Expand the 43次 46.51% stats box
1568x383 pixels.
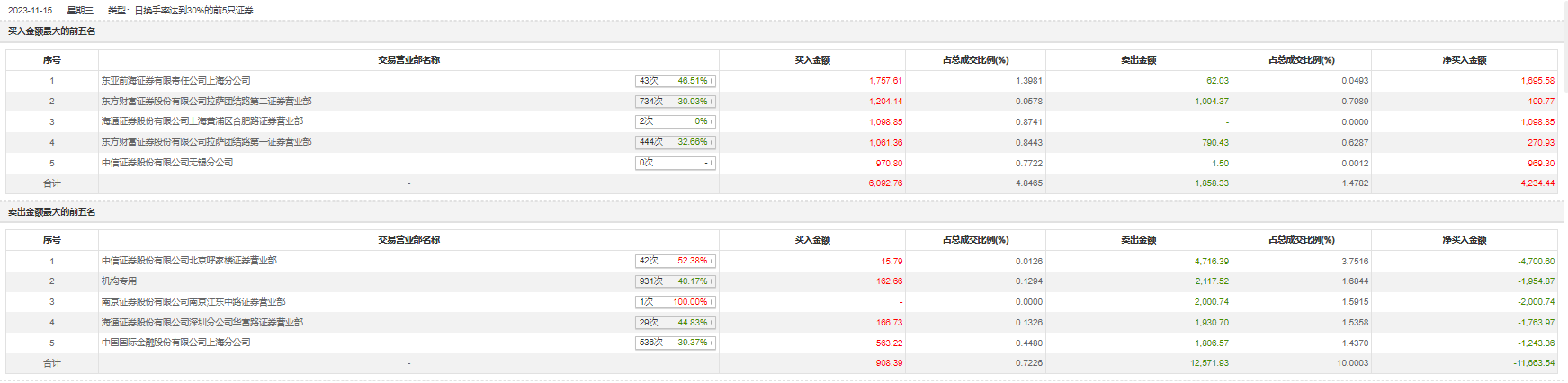click(675, 81)
